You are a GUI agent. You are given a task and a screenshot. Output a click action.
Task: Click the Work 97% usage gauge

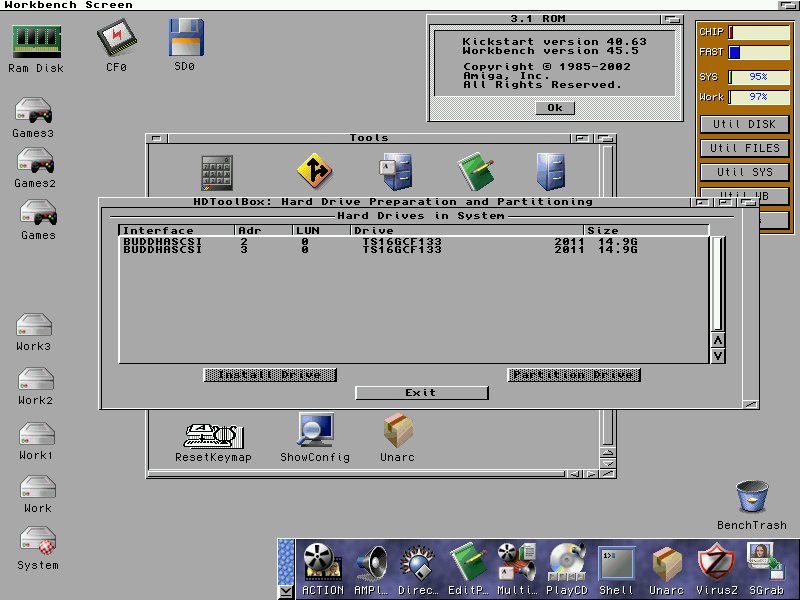pos(759,97)
